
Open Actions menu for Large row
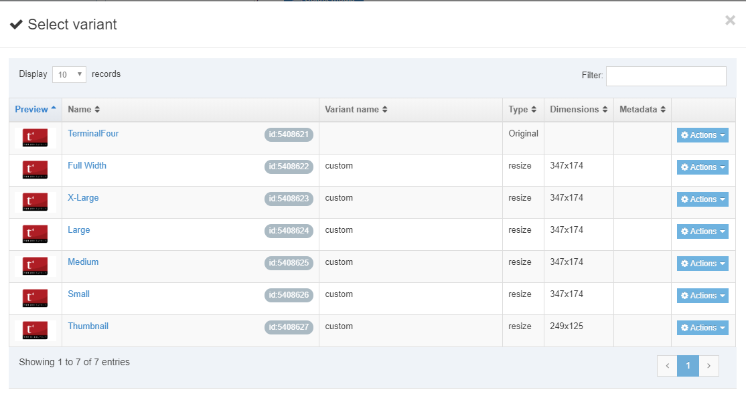click(702, 231)
